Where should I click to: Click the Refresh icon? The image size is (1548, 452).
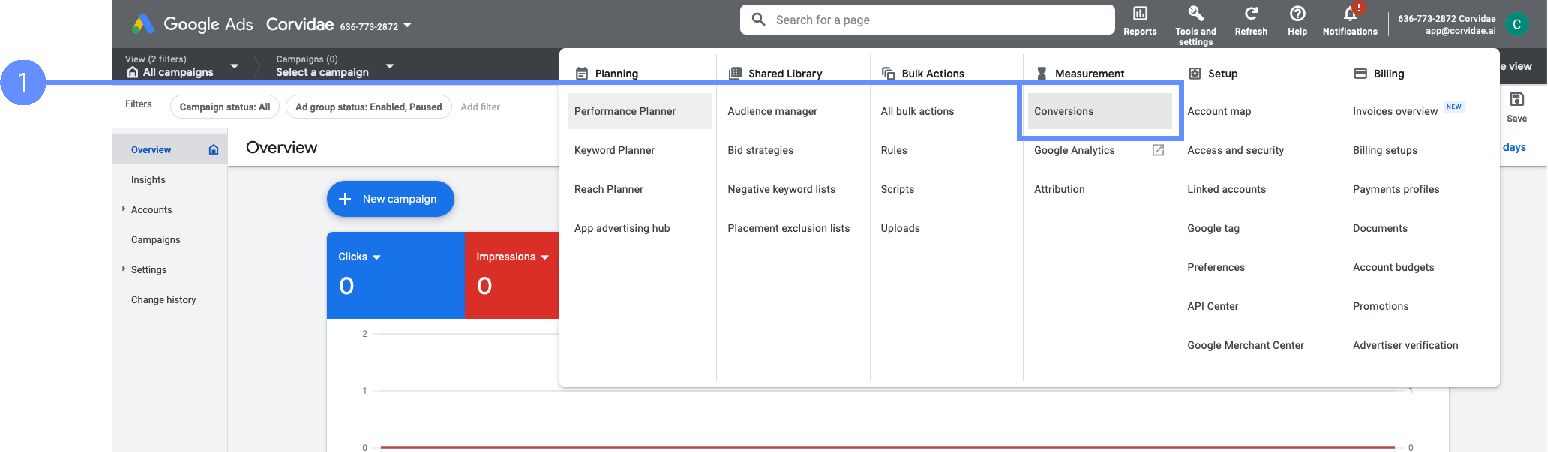pyautogui.click(x=1251, y=14)
